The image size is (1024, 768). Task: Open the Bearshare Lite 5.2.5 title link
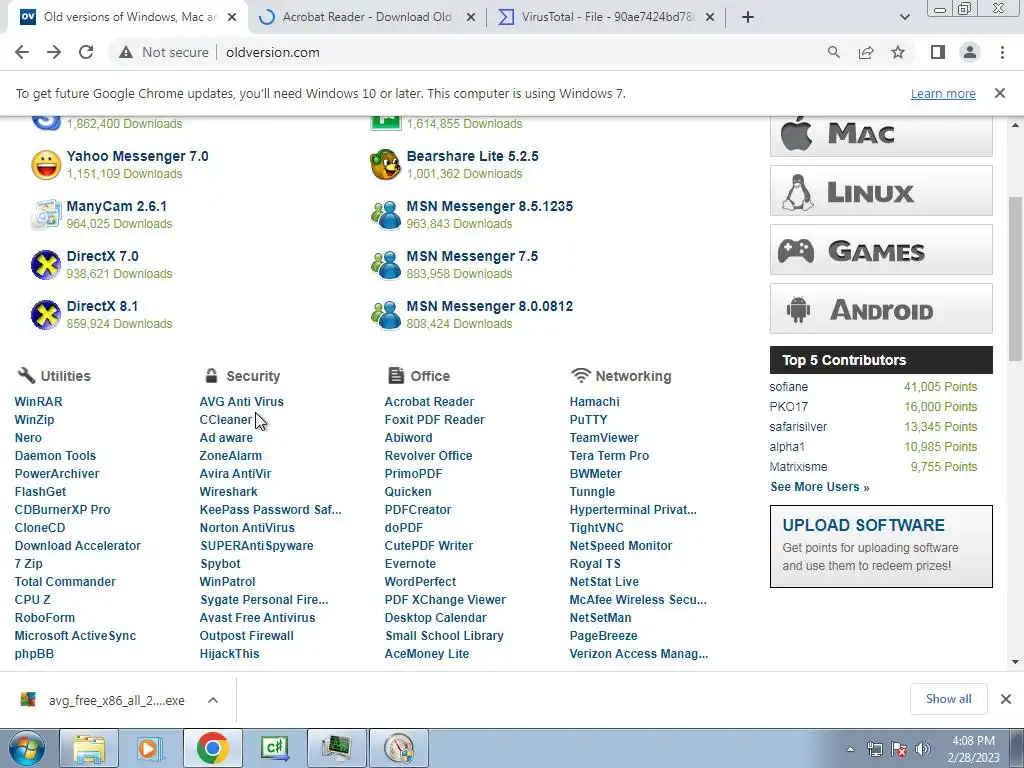coord(473,156)
